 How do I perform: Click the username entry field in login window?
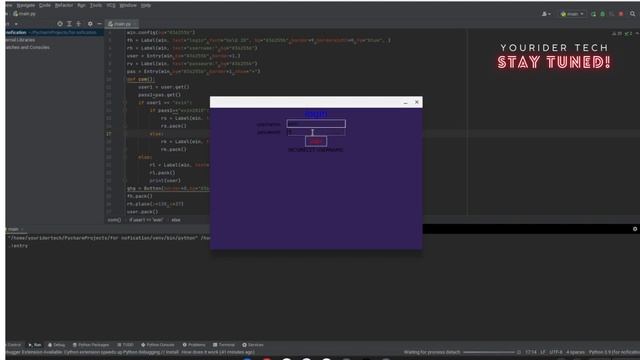(316, 124)
